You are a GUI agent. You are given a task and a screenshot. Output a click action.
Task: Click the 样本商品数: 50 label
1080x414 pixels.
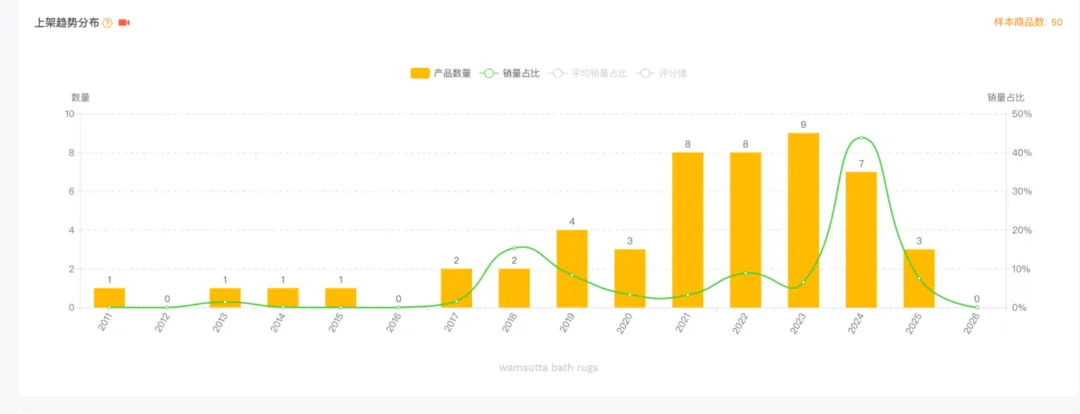[x=1028, y=23]
